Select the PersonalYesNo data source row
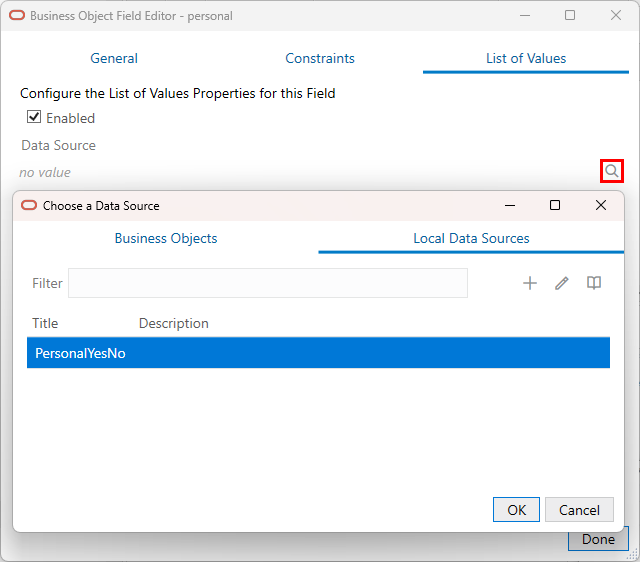The image size is (640, 562). click(x=318, y=353)
